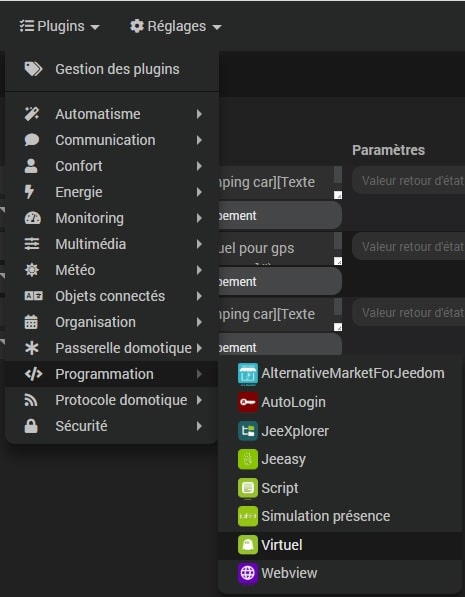Click the Jeeasy green plugin icon

(x=248, y=459)
